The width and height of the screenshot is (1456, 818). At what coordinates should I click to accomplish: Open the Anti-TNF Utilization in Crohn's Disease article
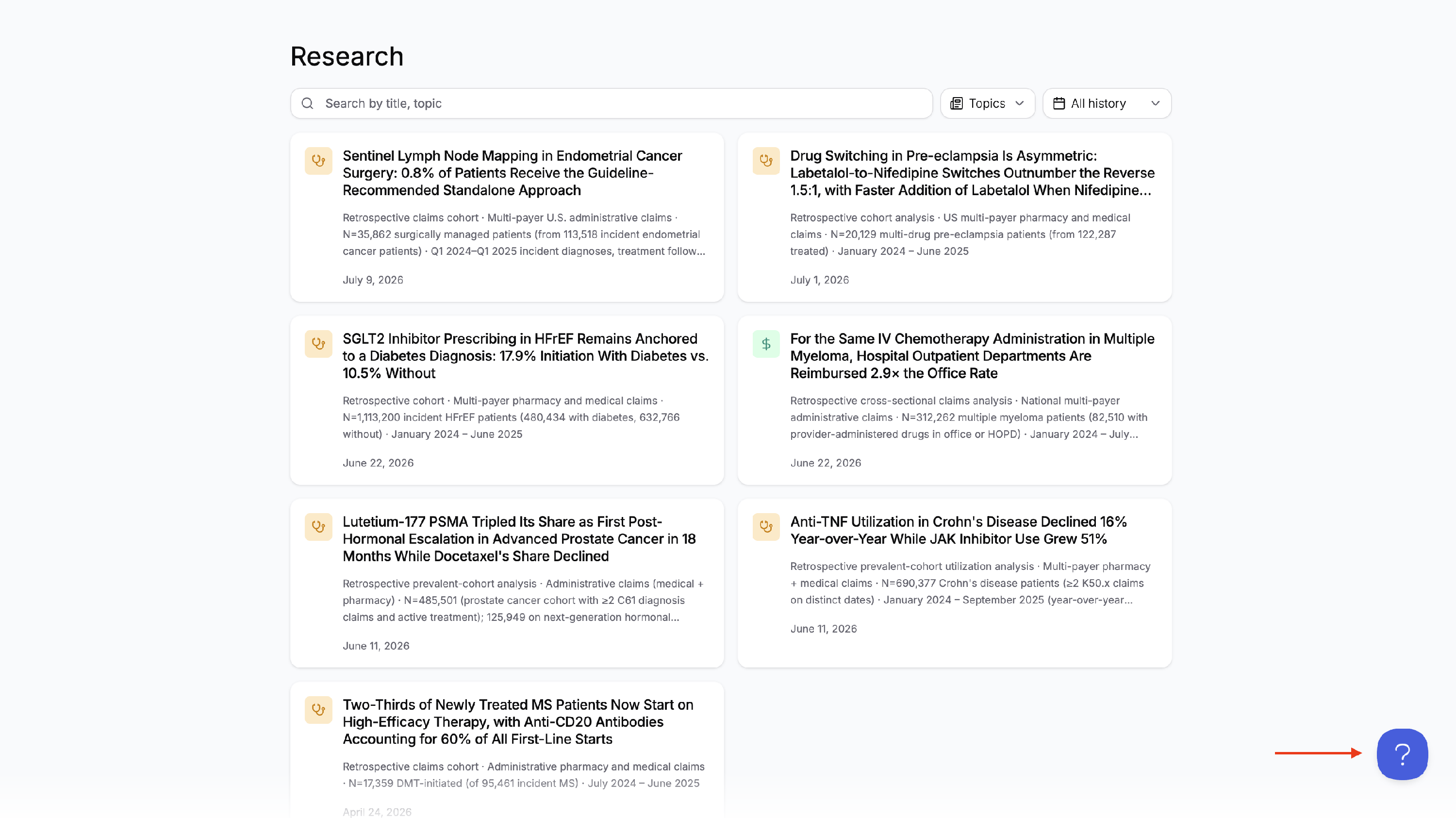954,583
